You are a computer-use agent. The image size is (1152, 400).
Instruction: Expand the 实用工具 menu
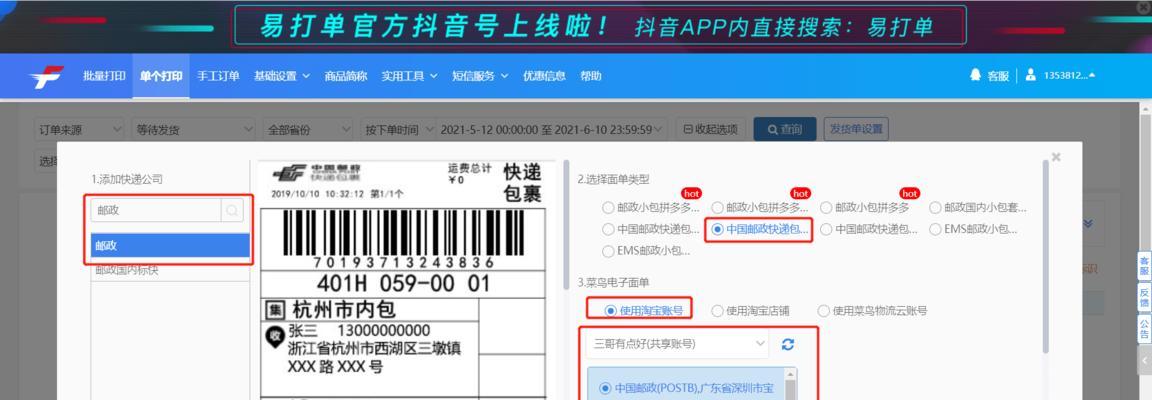tap(409, 76)
